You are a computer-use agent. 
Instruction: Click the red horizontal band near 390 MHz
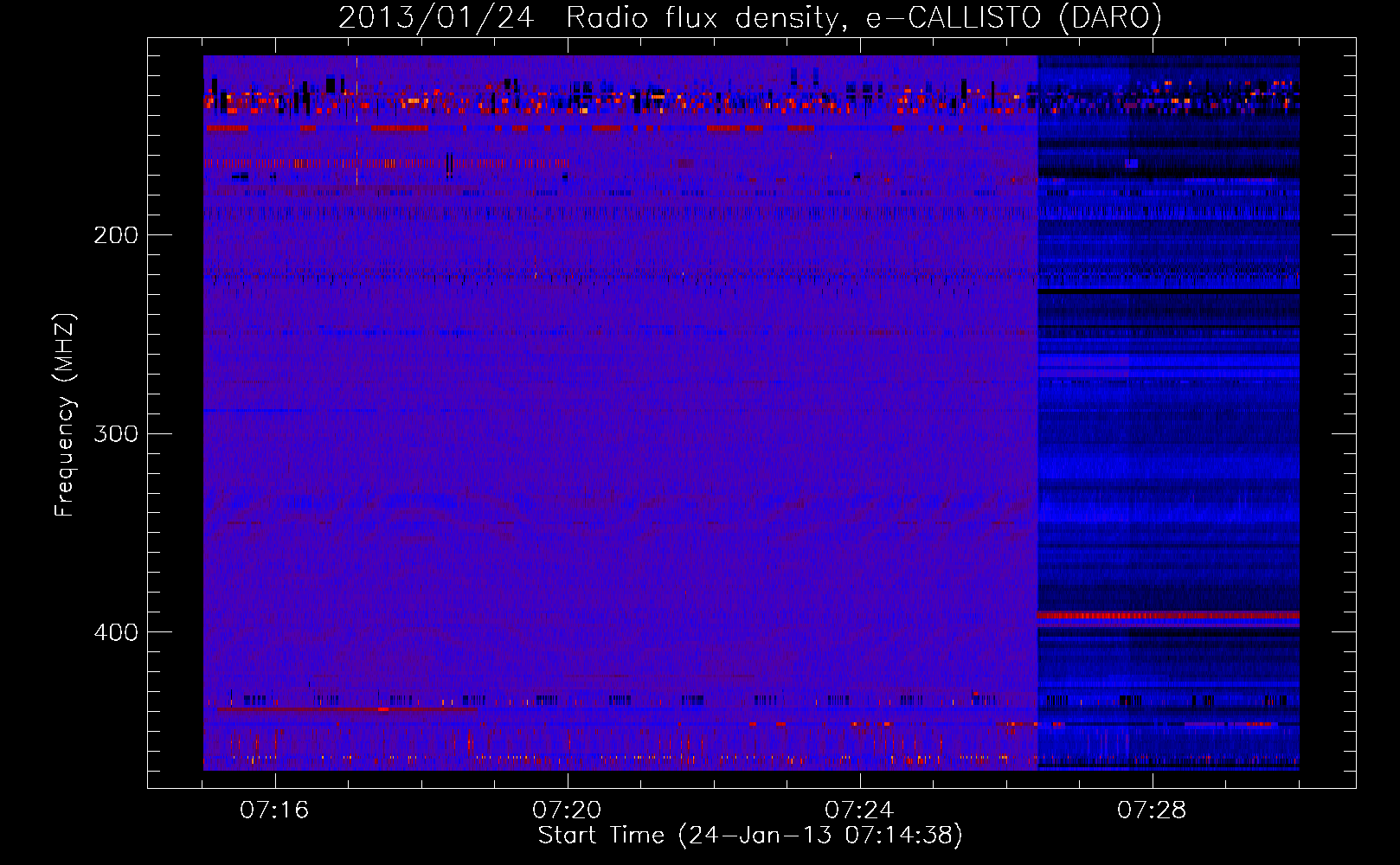[1168, 616]
